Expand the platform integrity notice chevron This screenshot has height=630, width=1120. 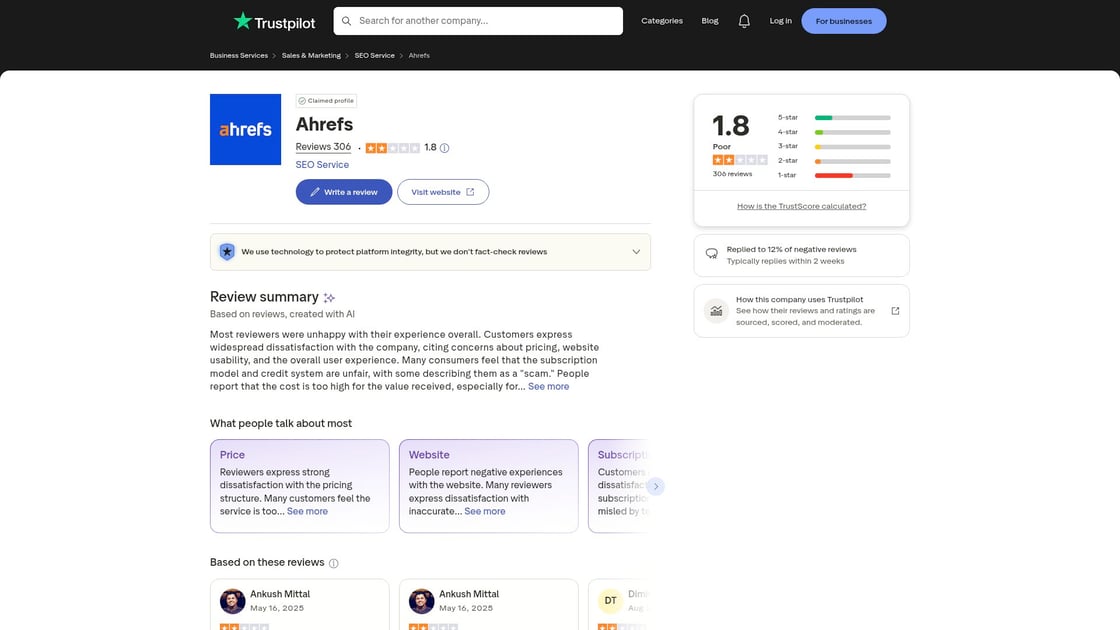[x=636, y=252]
